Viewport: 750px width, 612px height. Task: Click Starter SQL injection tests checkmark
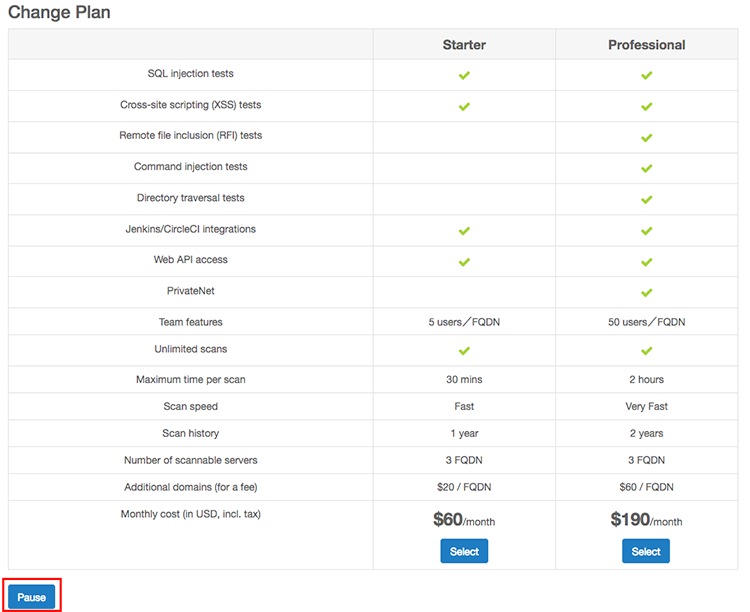coord(464,75)
